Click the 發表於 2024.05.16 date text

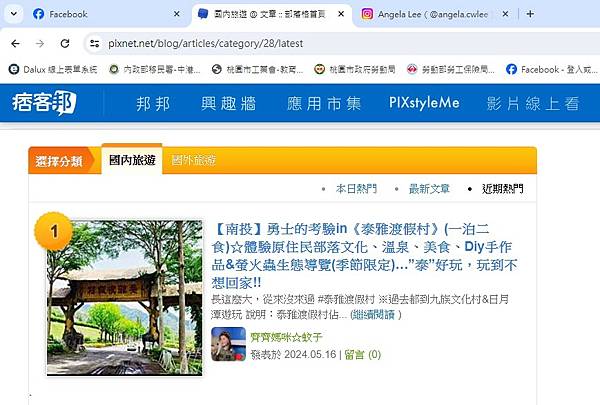pyautogui.click(x=293, y=354)
